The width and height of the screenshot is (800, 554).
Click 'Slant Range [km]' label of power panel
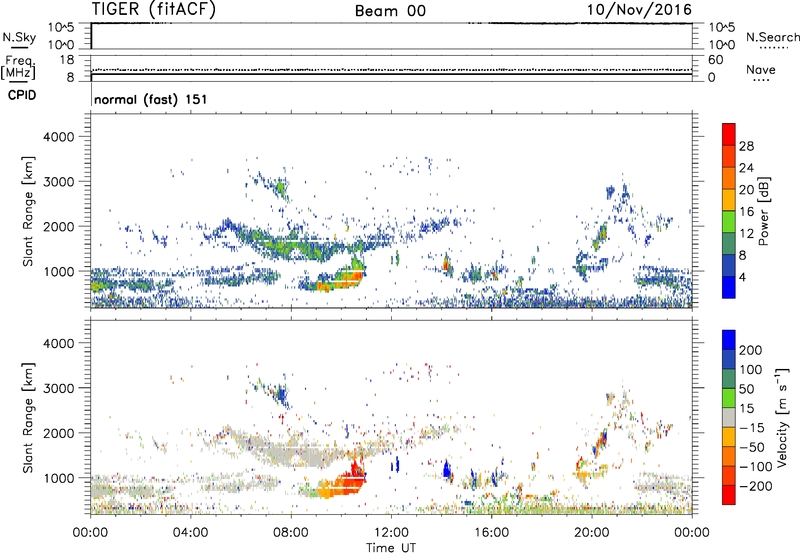point(28,211)
